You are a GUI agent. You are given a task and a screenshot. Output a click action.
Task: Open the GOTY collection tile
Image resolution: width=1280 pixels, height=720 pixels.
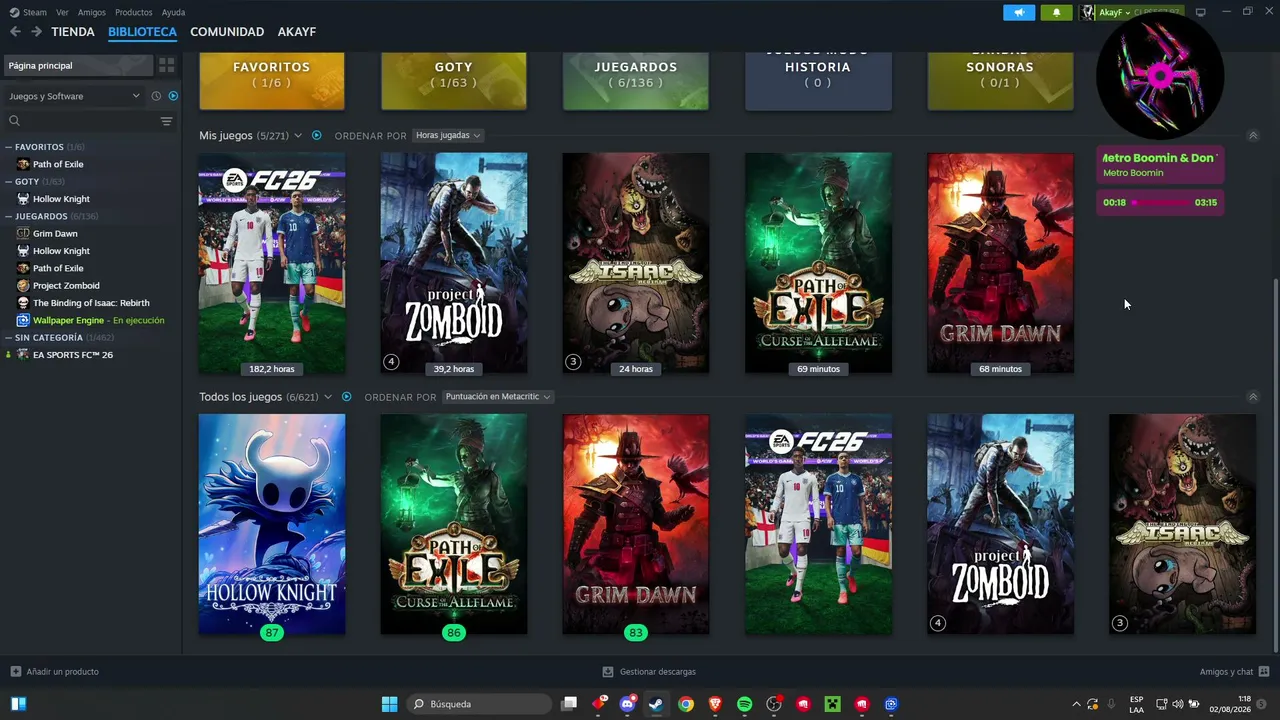click(x=454, y=81)
